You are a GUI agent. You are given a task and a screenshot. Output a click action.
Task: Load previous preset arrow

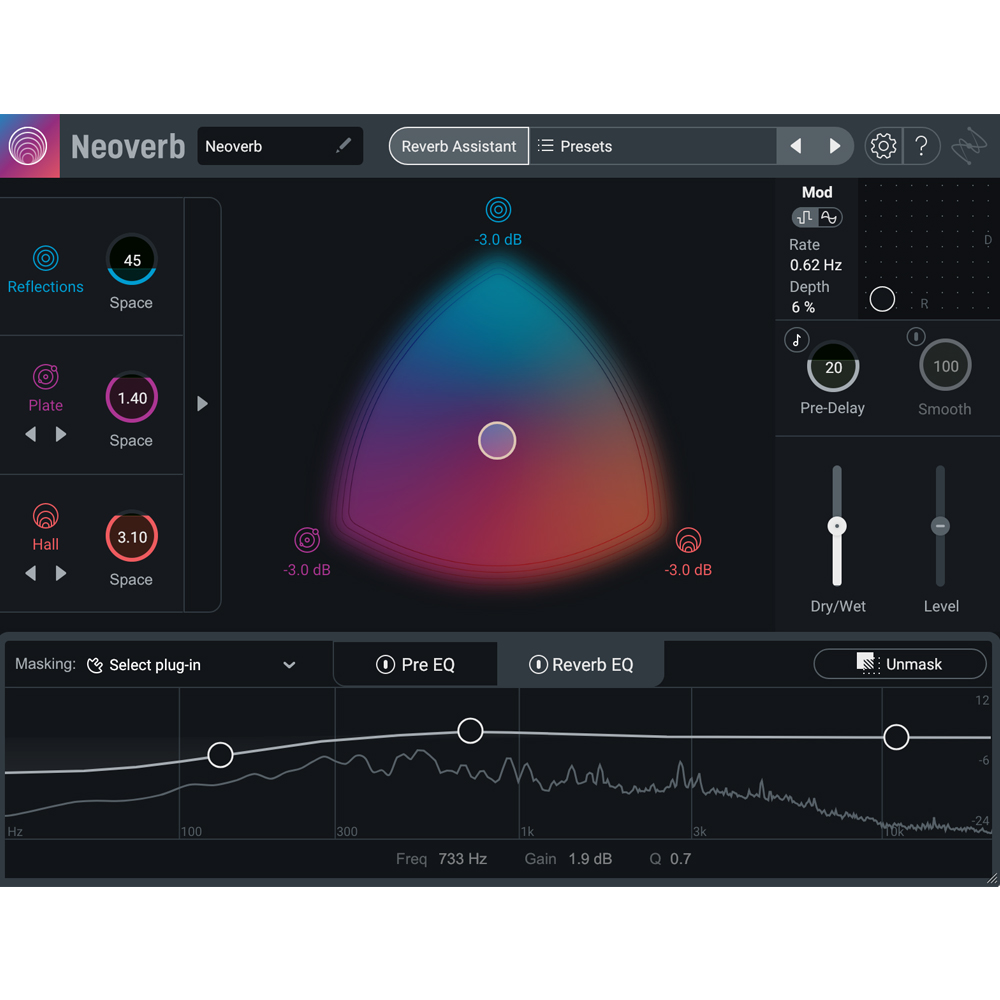[796, 146]
